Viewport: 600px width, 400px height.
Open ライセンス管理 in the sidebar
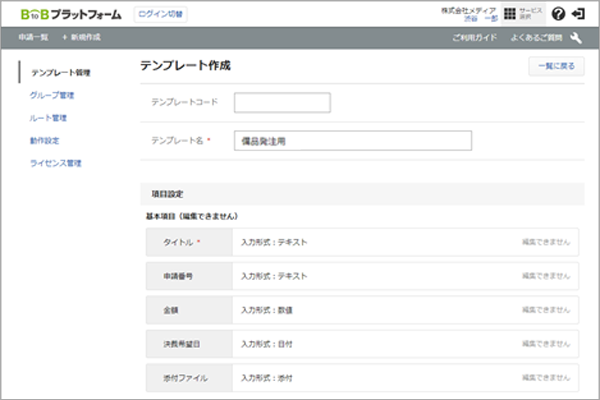pos(55,163)
